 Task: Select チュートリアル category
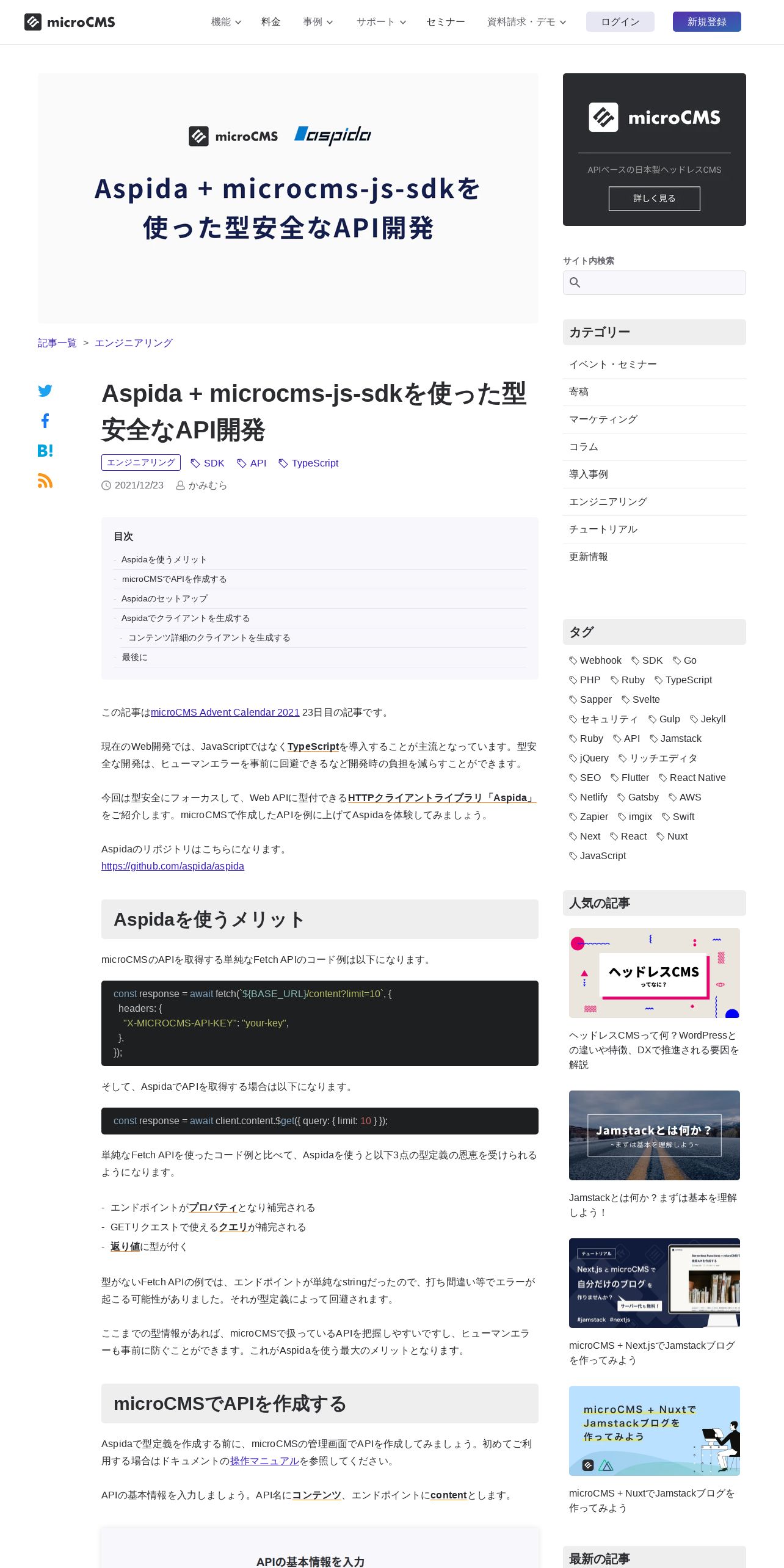pyautogui.click(x=655, y=529)
